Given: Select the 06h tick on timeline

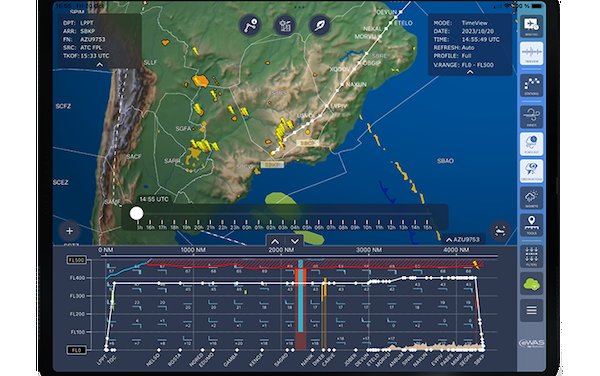Looking at the screenshot, I should coord(319,225).
